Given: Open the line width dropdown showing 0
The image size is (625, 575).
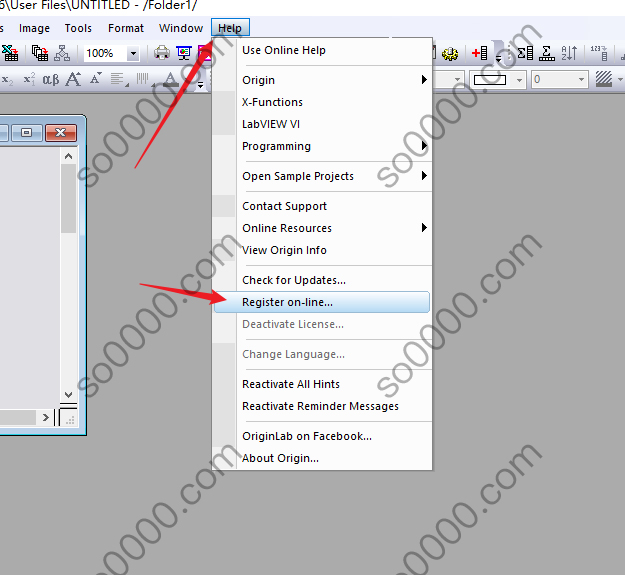Looking at the screenshot, I should (580, 79).
